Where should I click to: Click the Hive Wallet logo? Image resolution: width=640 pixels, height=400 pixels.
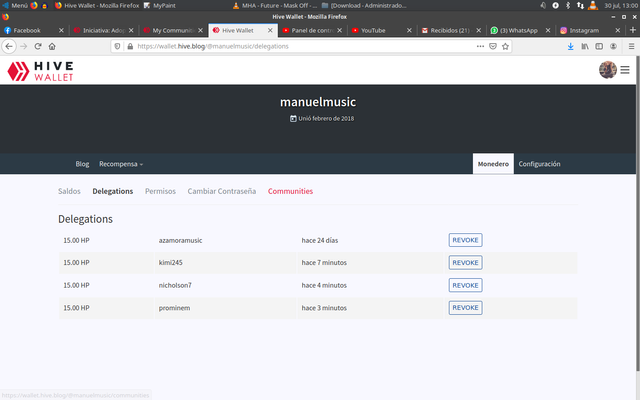tap(40, 71)
